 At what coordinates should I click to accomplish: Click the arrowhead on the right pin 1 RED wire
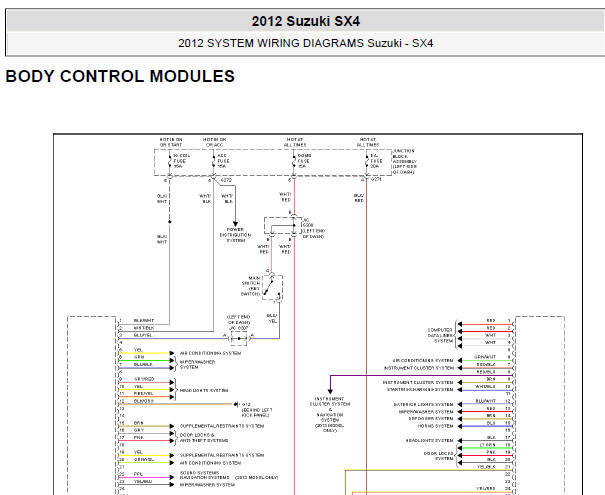point(460,324)
